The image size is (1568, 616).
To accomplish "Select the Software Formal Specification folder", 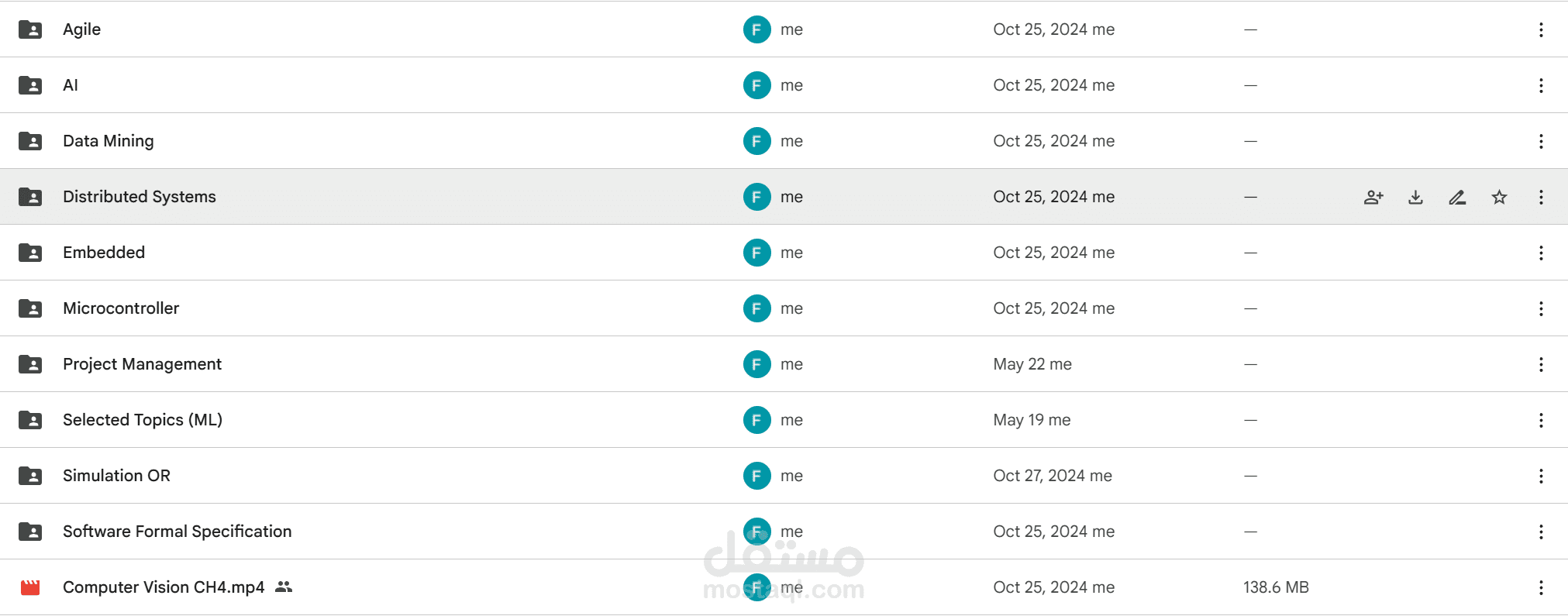I will pos(177,532).
